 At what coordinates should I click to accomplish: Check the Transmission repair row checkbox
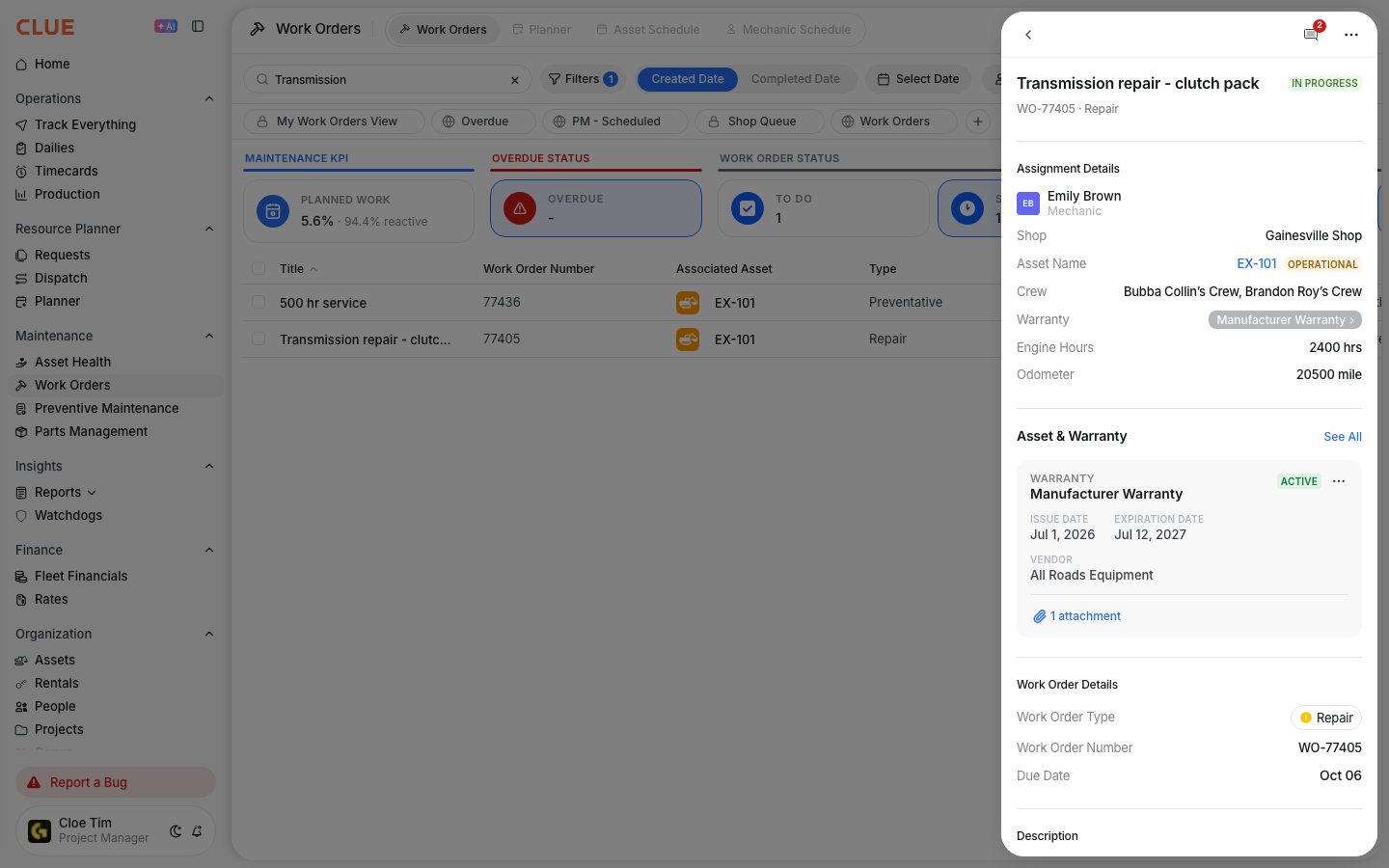259,339
